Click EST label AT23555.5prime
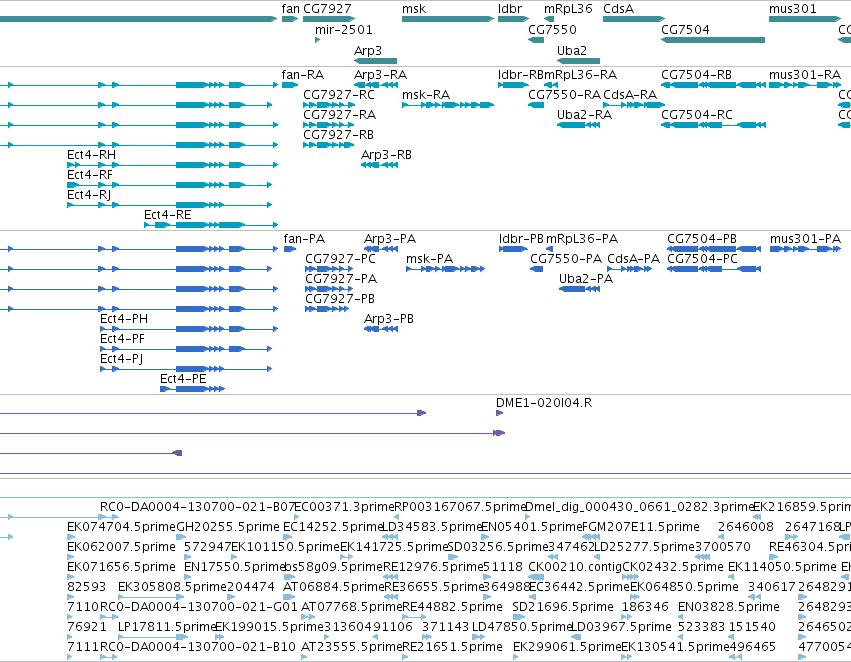The height and width of the screenshot is (662, 851). pyautogui.click(x=351, y=646)
